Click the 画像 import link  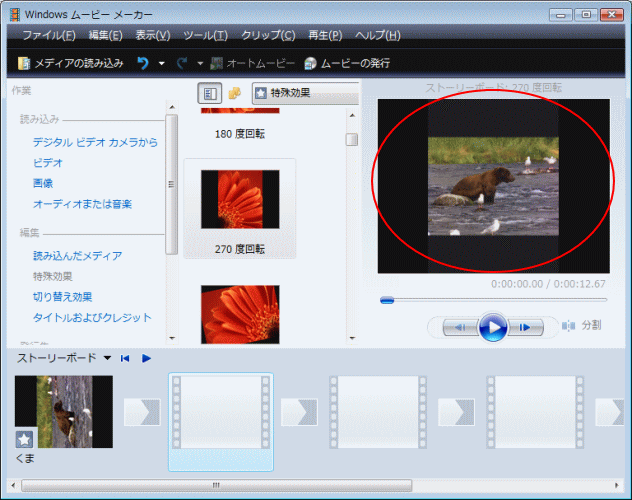click(x=43, y=183)
